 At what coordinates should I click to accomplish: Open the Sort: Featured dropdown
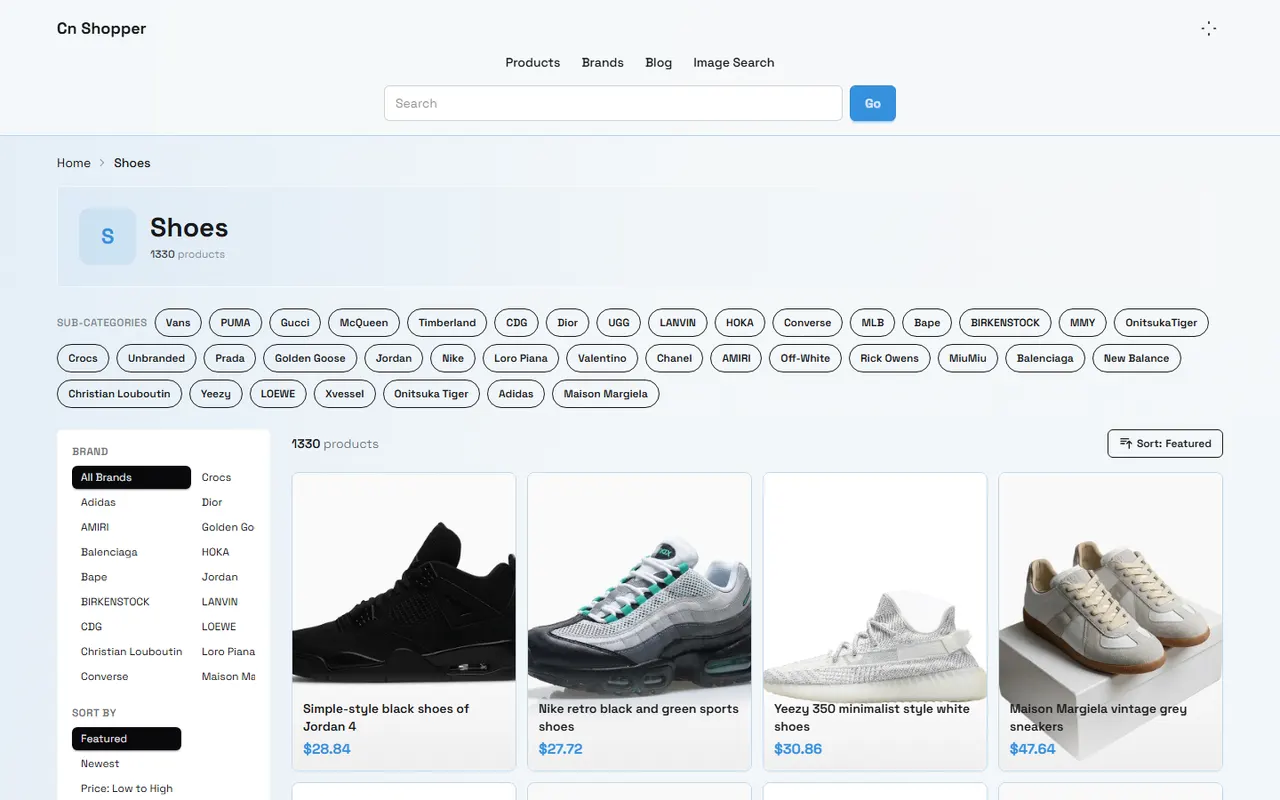[x=1165, y=444]
